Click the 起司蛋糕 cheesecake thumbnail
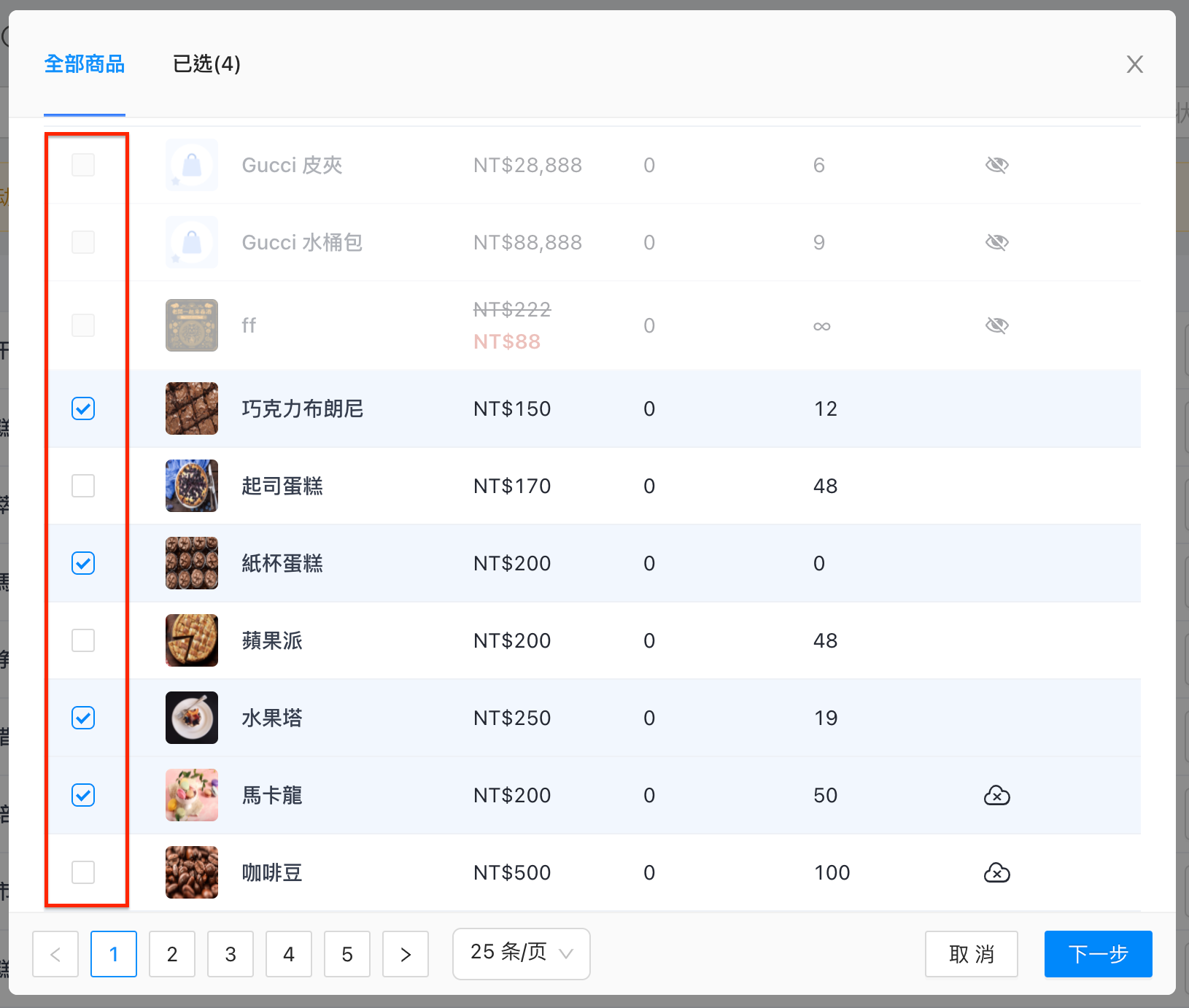The image size is (1189, 1008). (x=192, y=486)
